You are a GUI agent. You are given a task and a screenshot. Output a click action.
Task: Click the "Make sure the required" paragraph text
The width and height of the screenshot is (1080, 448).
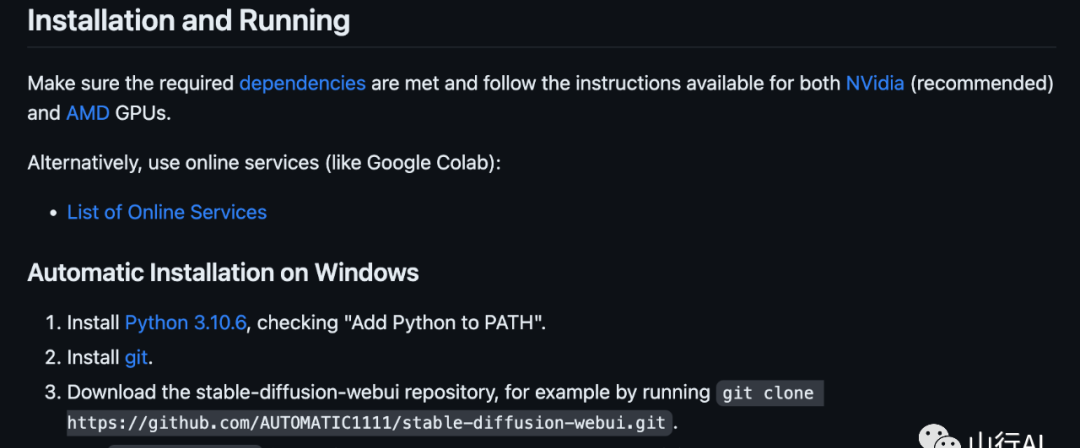click(x=131, y=84)
